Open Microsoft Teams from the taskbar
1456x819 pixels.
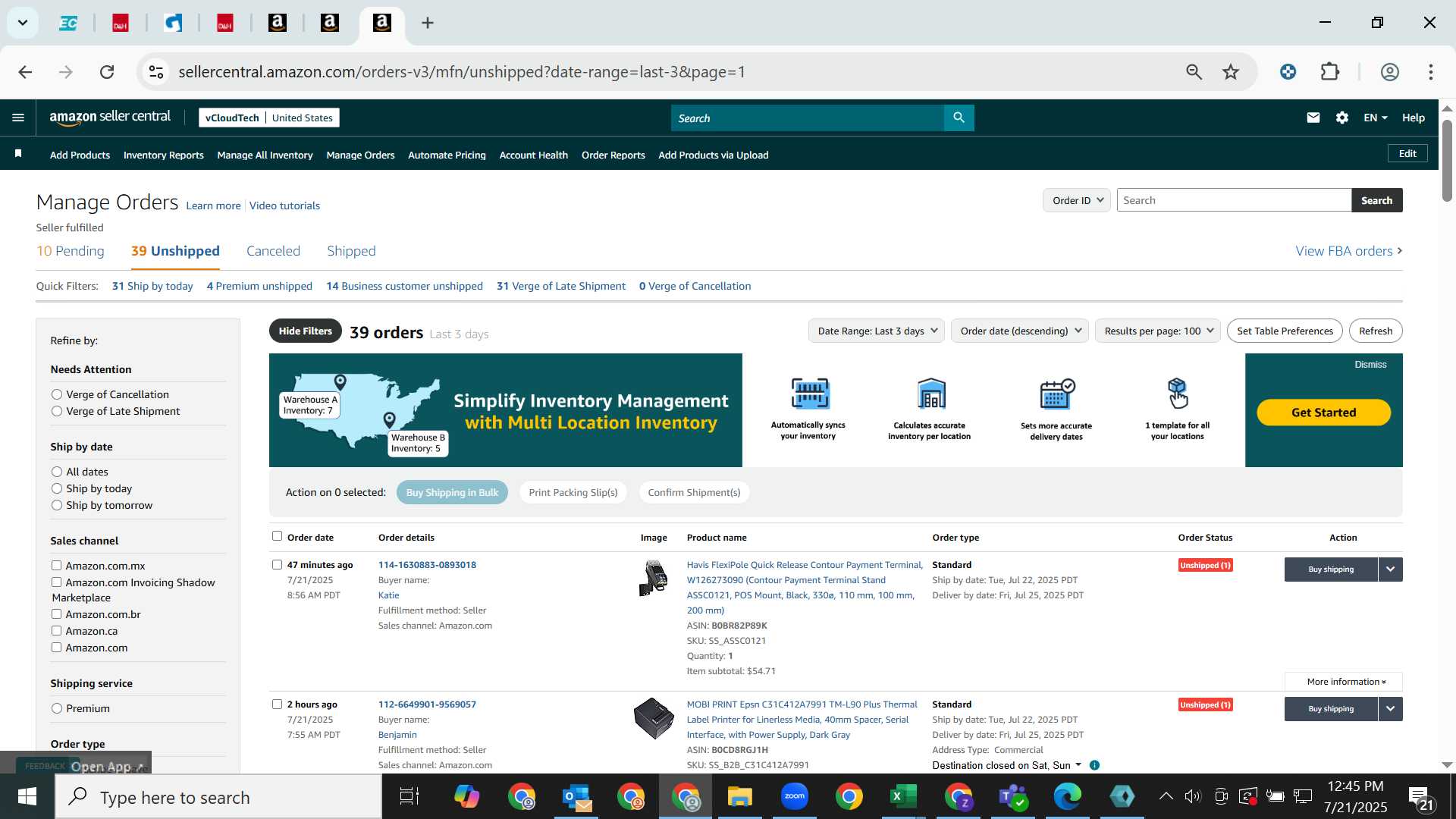[1012, 796]
